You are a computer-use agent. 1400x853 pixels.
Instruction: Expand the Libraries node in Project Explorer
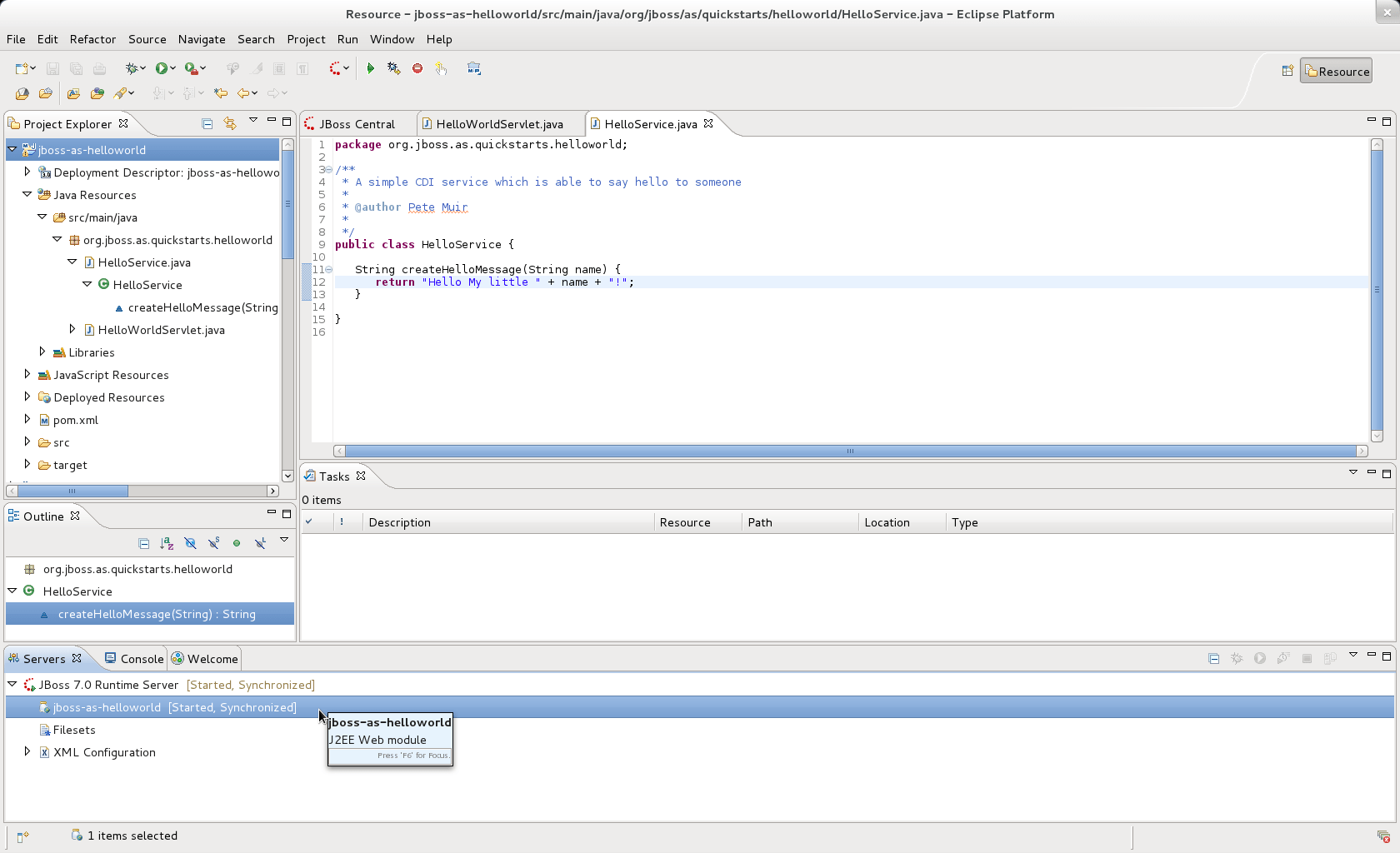click(x=42, y=352)
